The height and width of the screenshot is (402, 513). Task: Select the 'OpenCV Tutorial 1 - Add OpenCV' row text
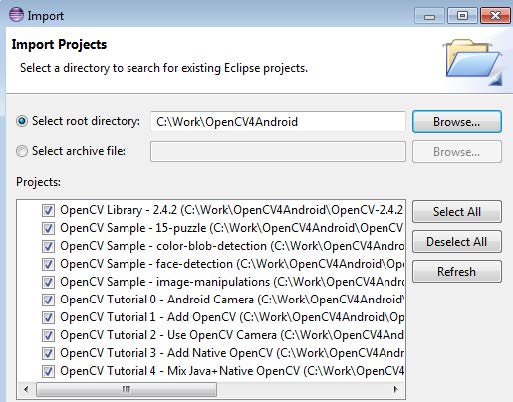[x=232, y=317]
